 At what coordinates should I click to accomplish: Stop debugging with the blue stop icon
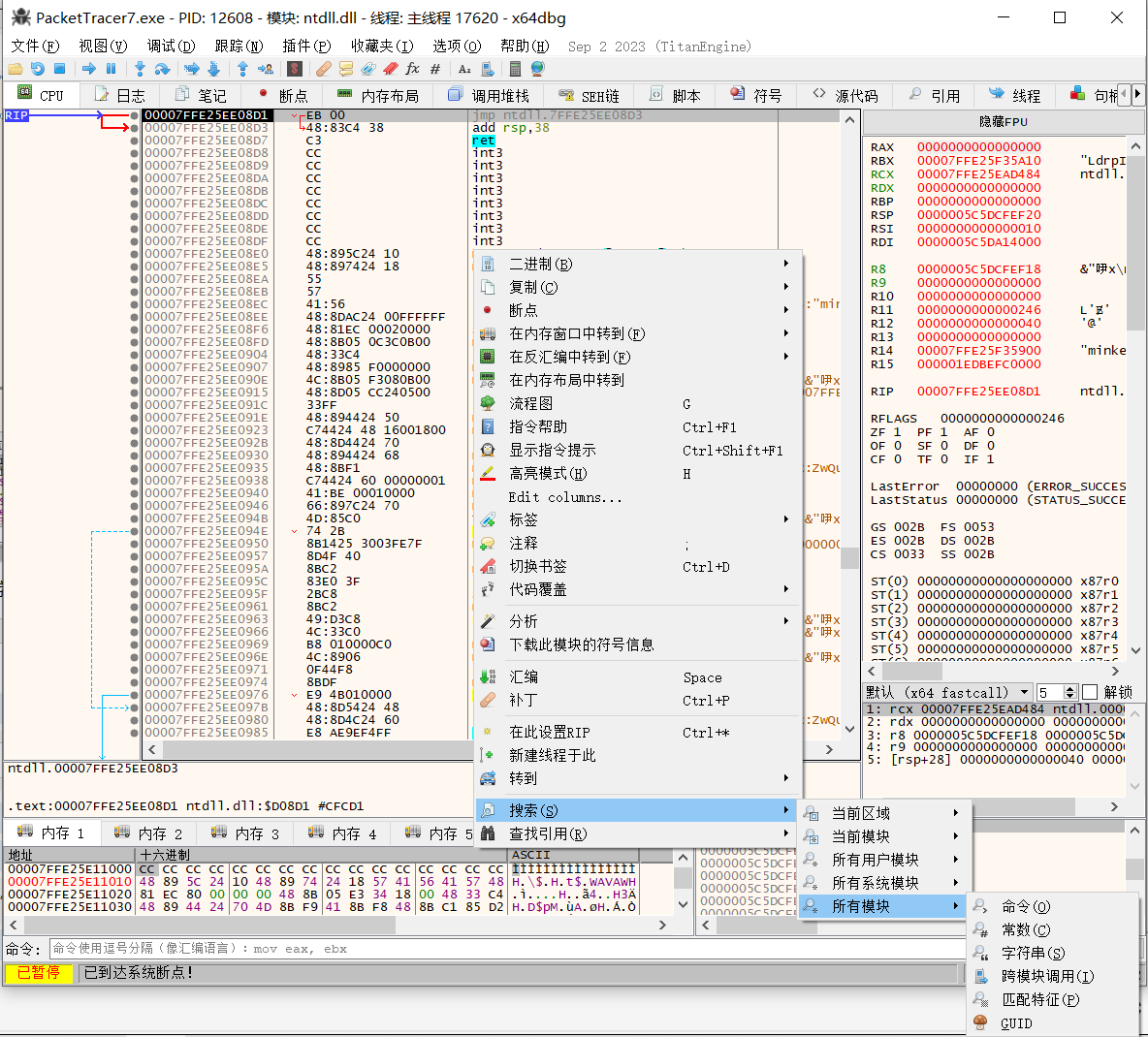click(60, 69)
